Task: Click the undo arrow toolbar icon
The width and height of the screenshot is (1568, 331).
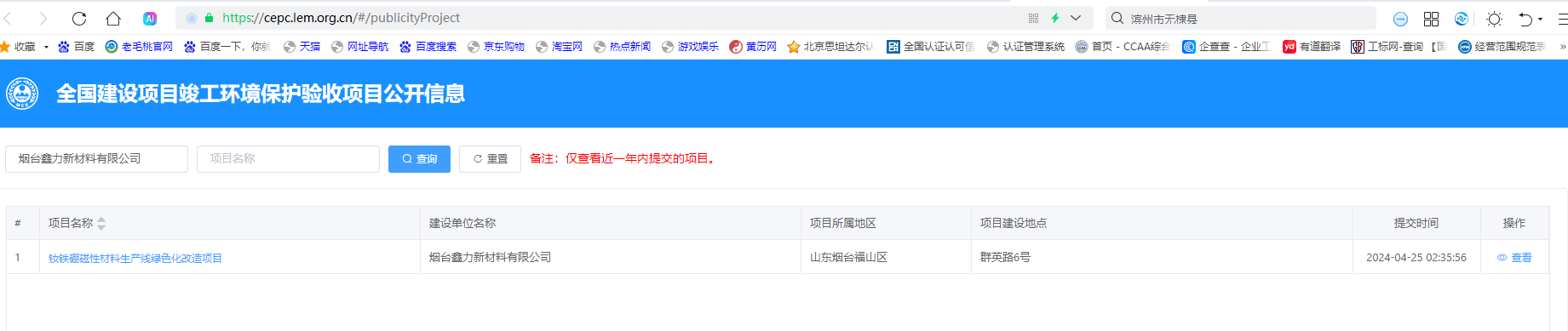Action: [x=1525, y=19]
